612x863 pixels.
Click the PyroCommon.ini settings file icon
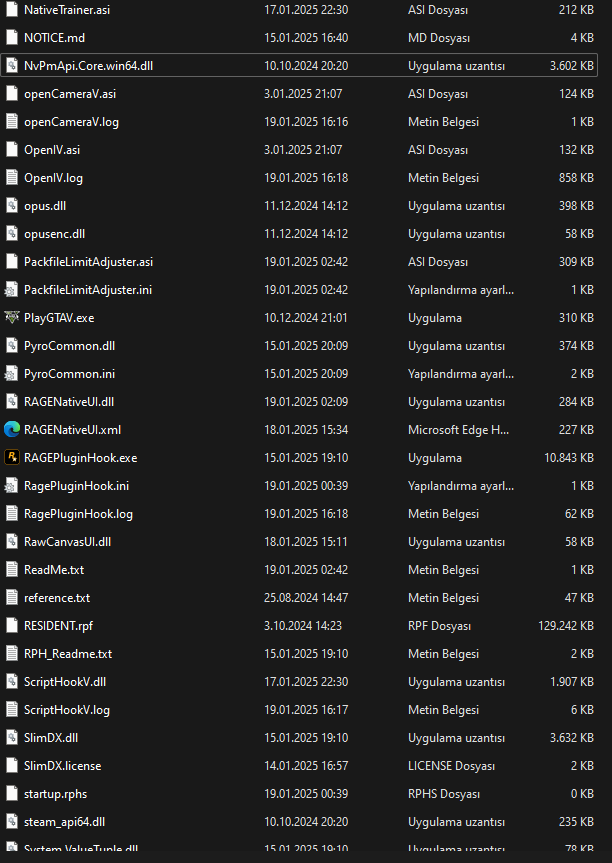[12, 374]
